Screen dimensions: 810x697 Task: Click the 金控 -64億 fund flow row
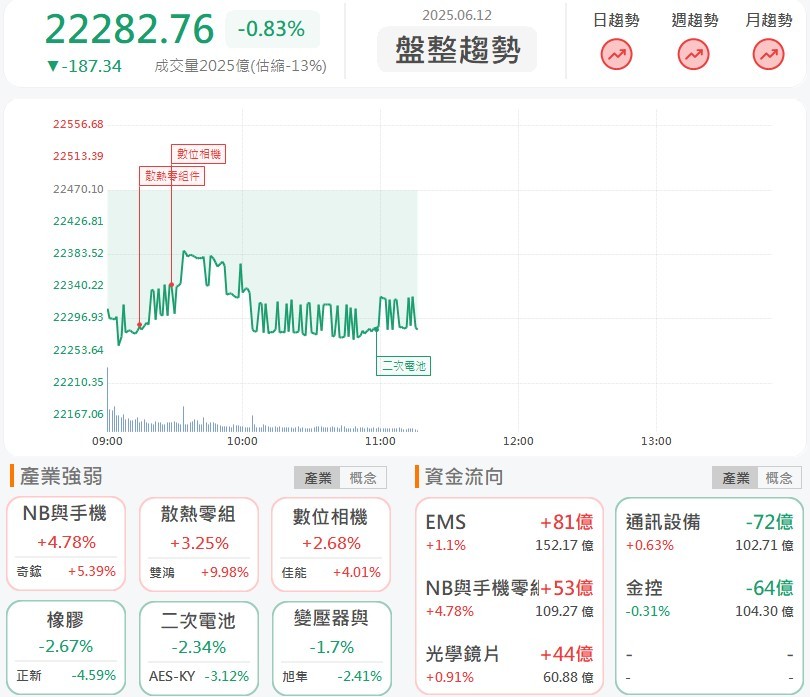pos(709,598)
